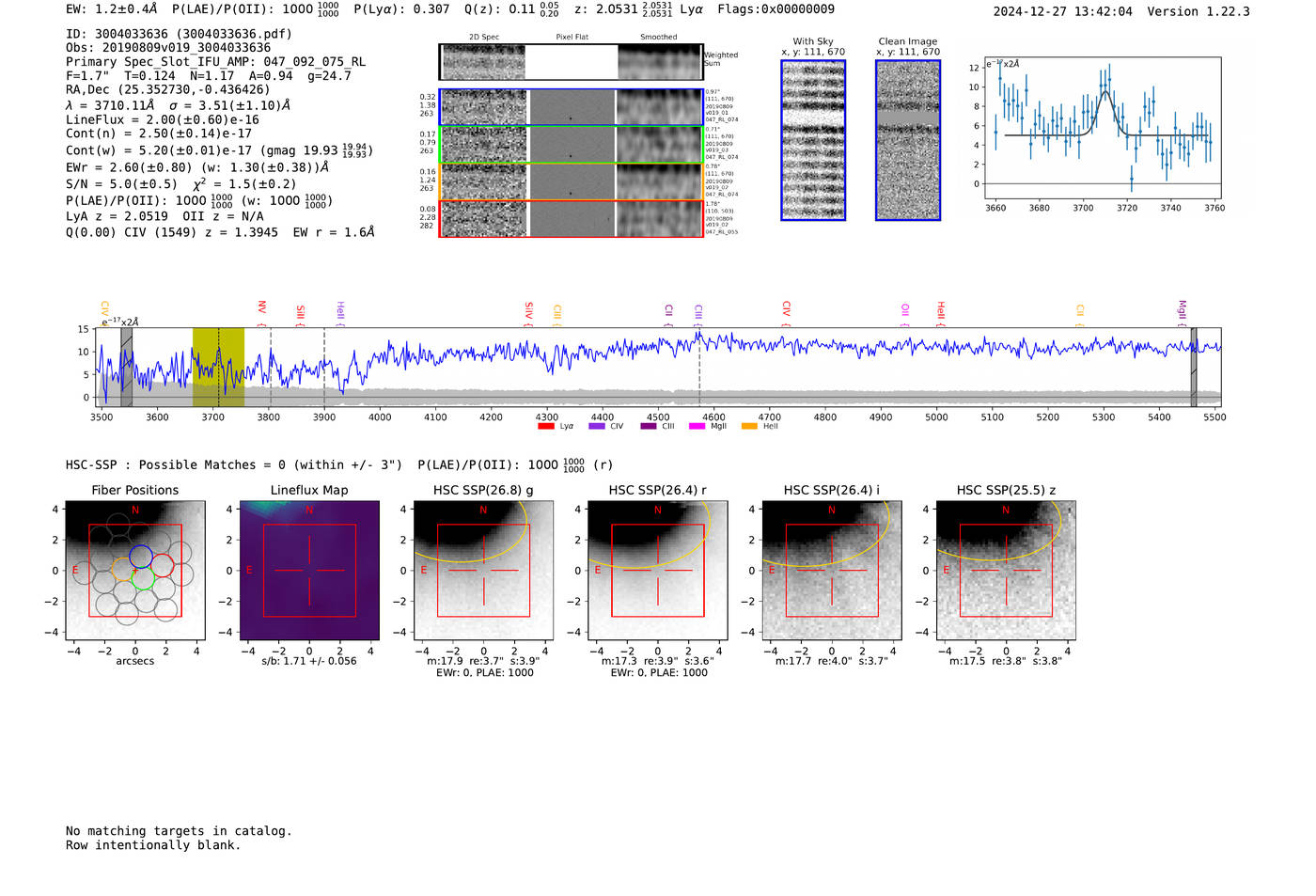Open the Lineflux Map panel
Viewport: 1316px width, 896px height.
click(309, 570)
